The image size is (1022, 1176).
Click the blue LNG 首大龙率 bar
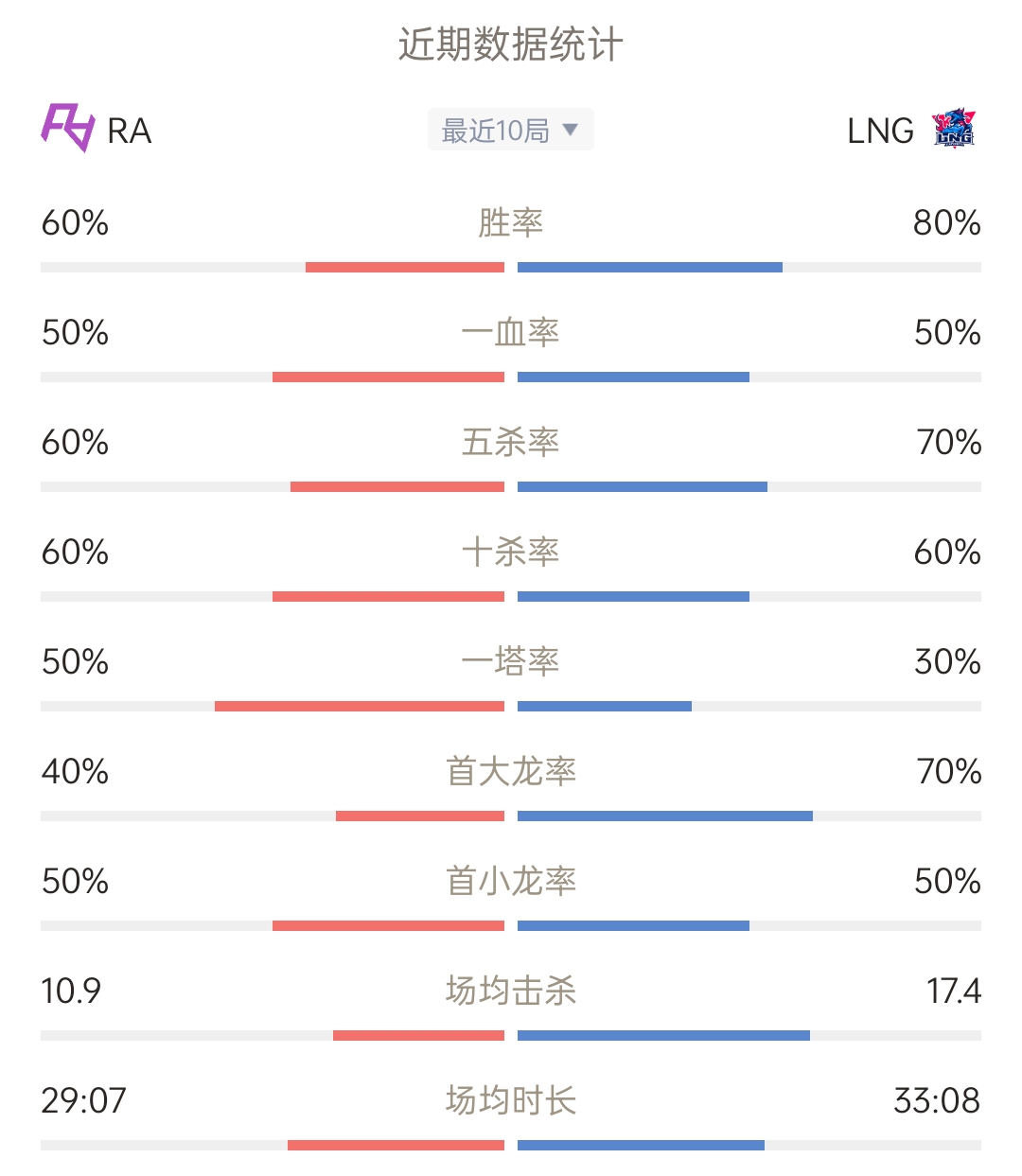(665, 816)
